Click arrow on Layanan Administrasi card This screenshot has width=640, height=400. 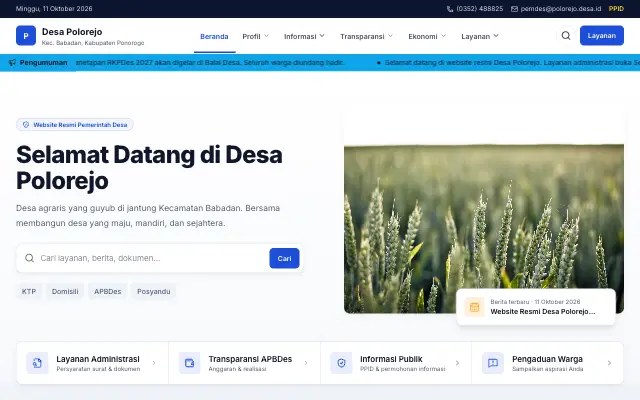[x=154, y=363]
